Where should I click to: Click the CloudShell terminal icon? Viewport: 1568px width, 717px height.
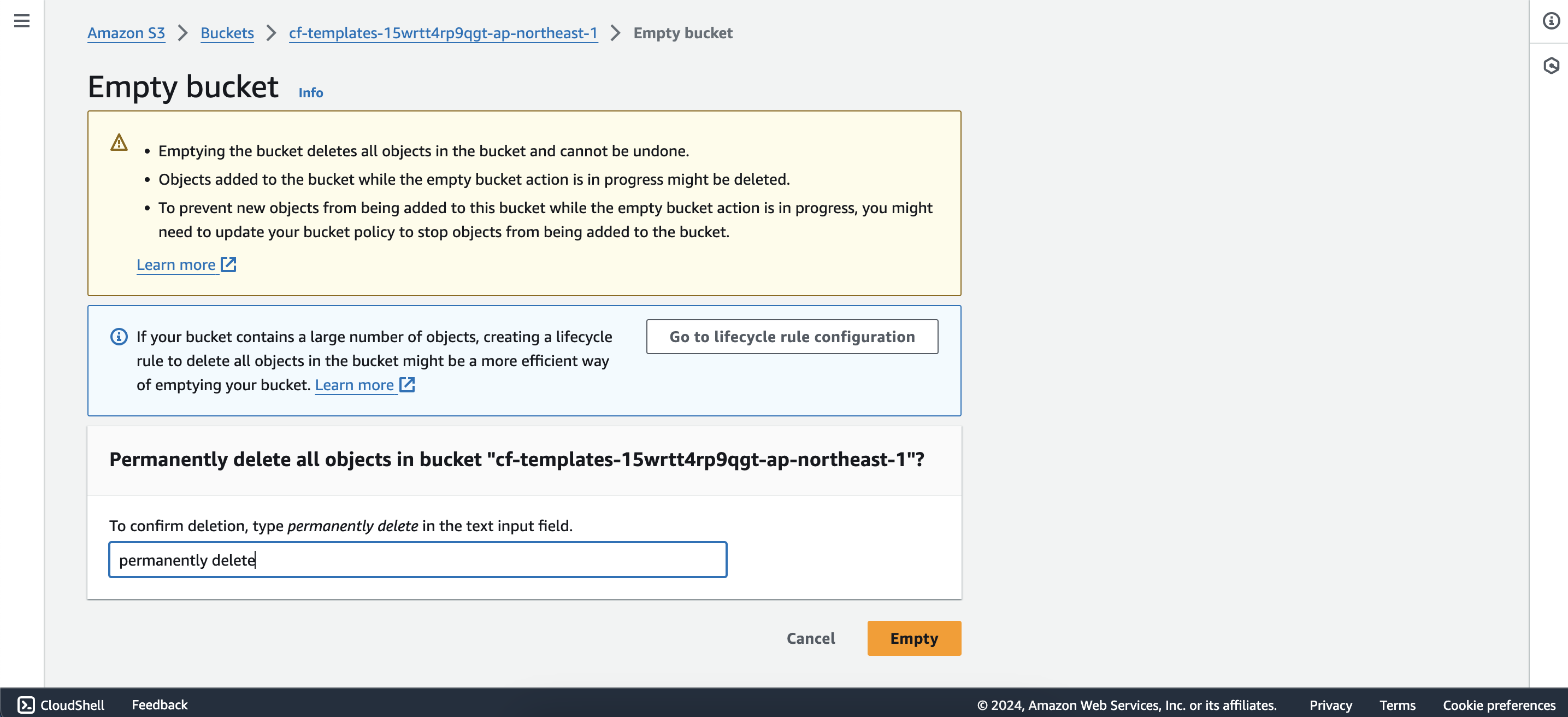pos(26,704)
